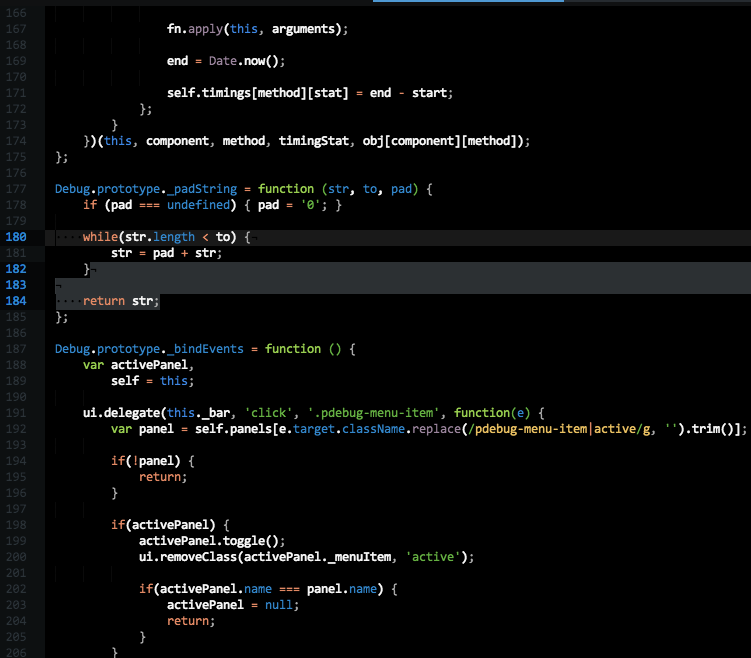The width and height of the screenshot is (751, 658).
Task: Click line number 187 in the gutter
Action: (x=16, y=349)
